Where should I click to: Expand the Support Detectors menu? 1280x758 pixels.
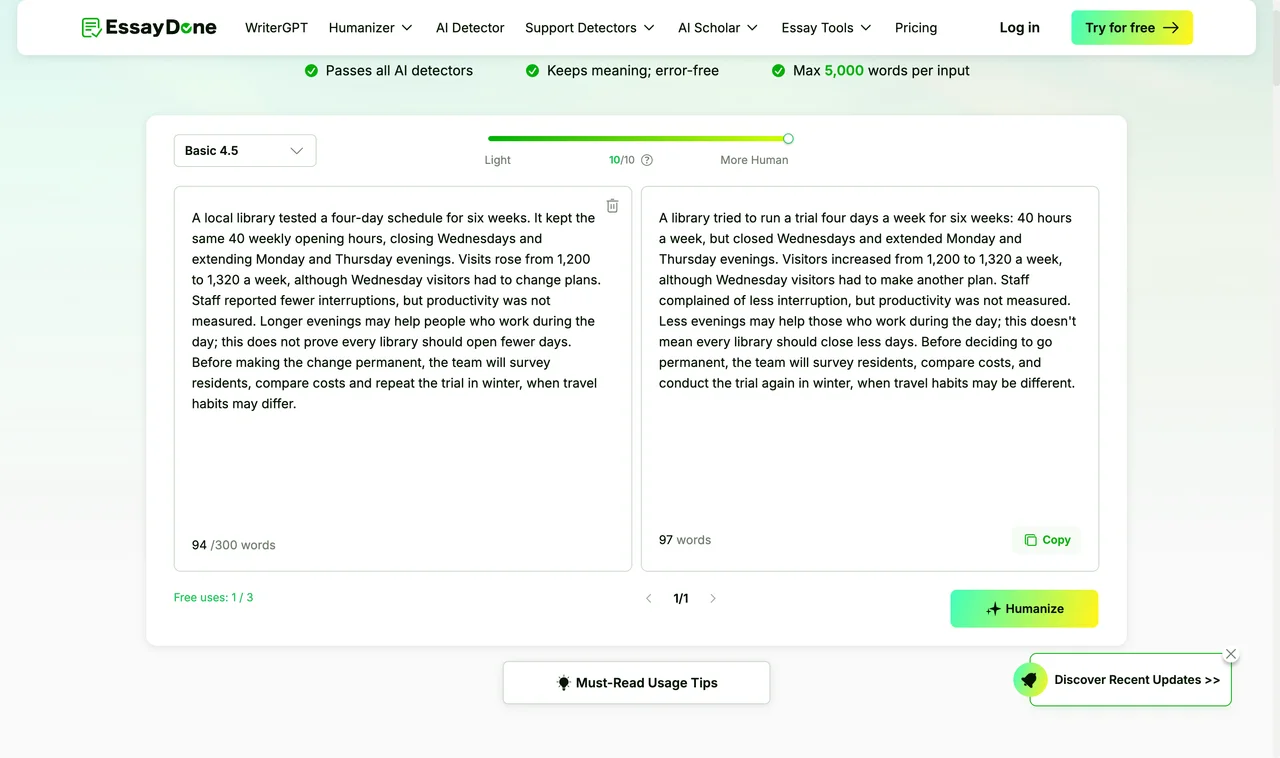point(590,28)
